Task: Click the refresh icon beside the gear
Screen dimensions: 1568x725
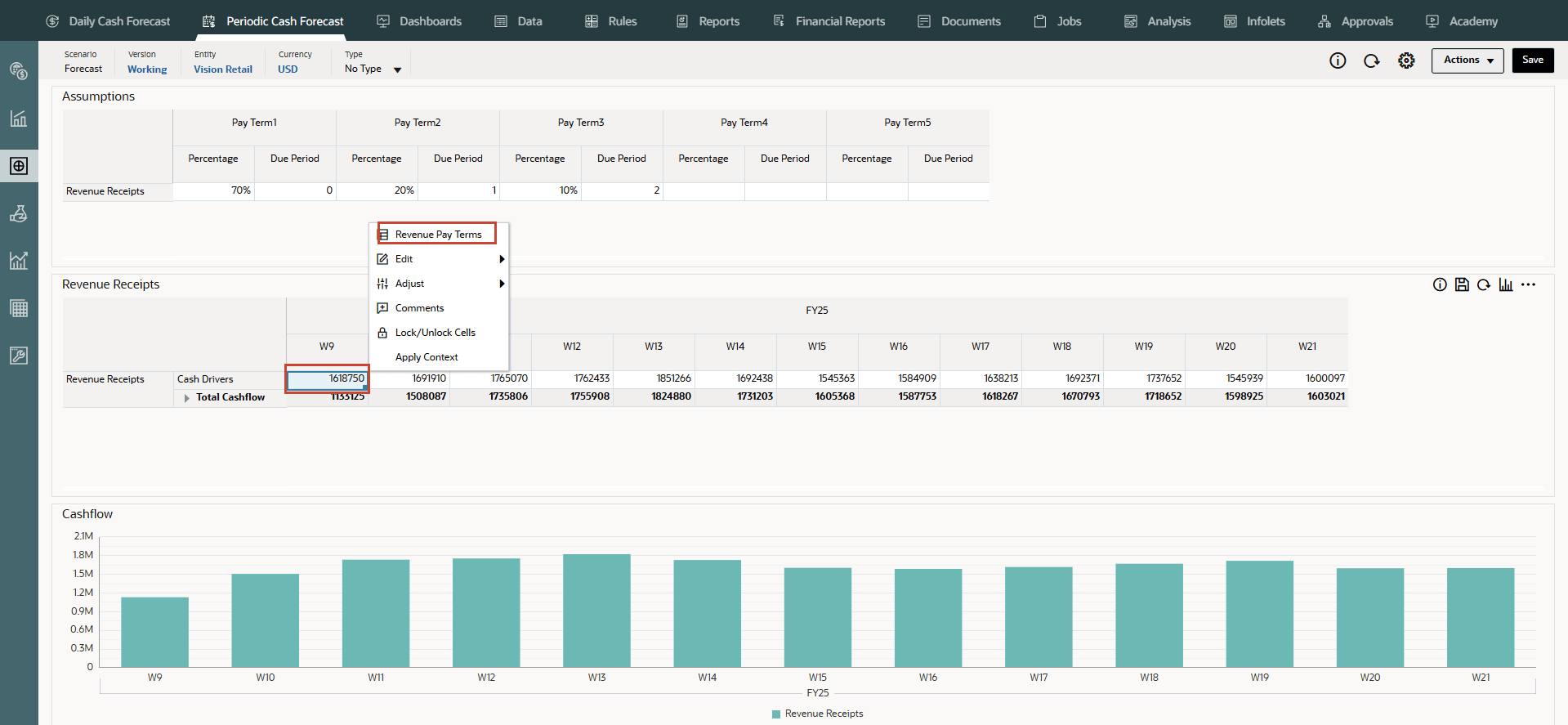Action: point(1371,60)
